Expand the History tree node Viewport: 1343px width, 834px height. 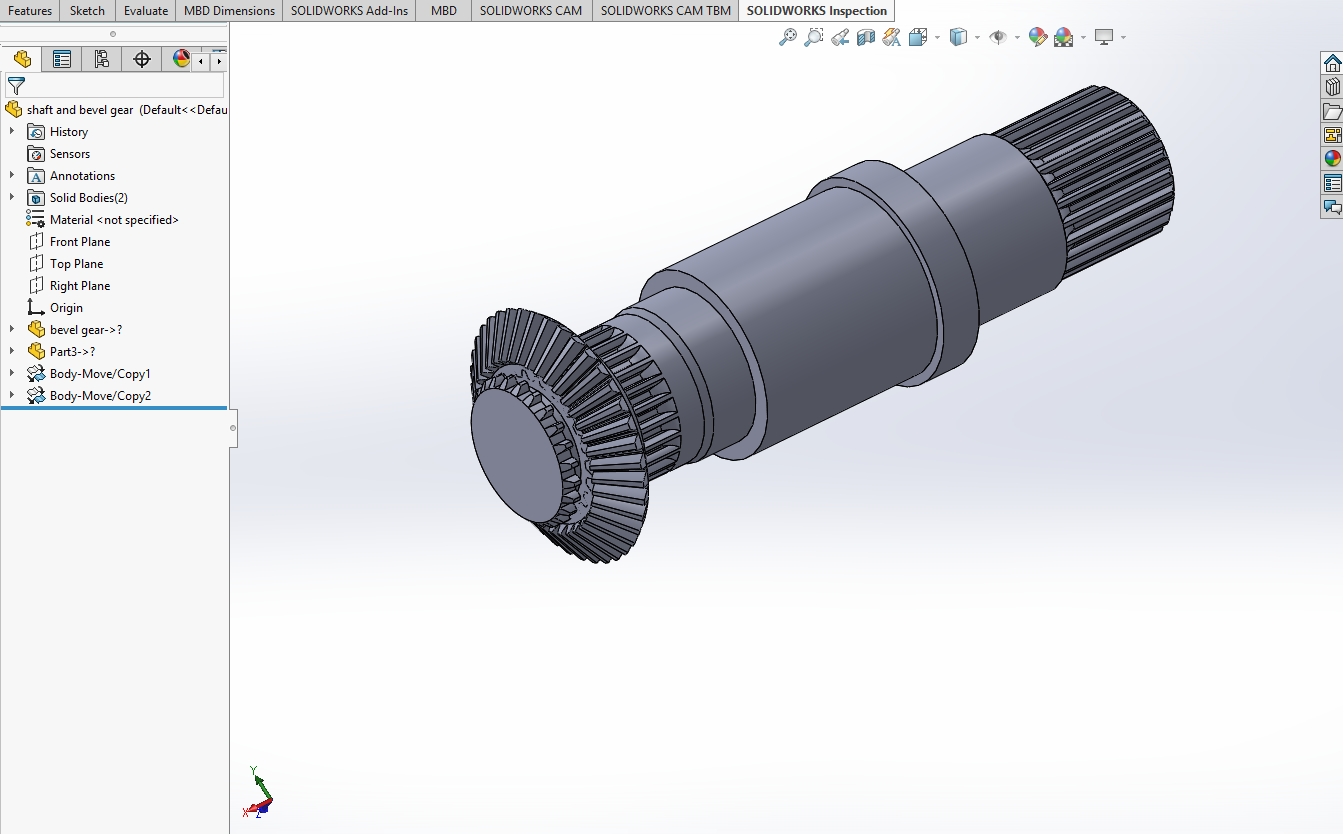point(12,131)
